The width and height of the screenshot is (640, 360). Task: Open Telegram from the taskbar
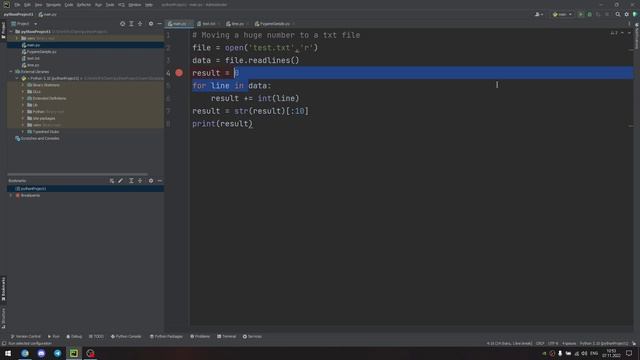click(x=58, y=353)
